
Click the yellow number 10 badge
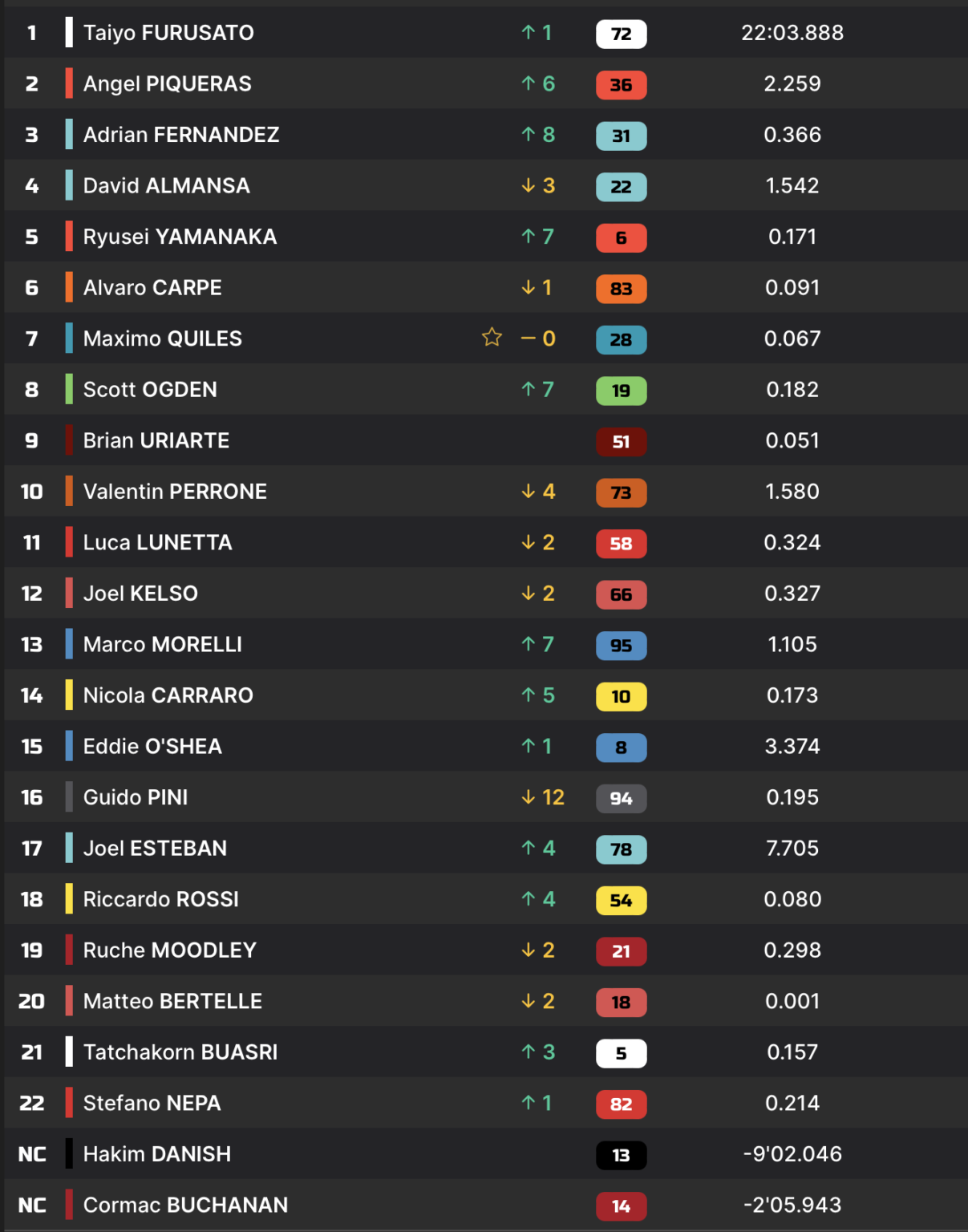coord(621,696)
